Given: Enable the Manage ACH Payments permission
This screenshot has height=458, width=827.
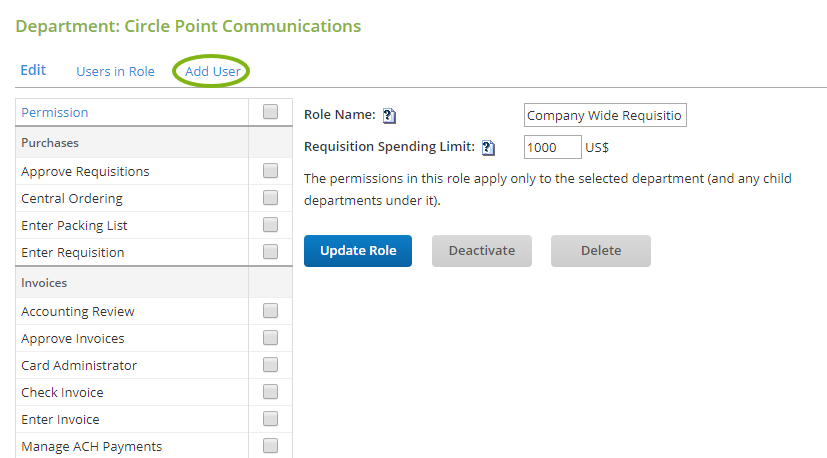Looking at the screenshot, I should point(270,446).
